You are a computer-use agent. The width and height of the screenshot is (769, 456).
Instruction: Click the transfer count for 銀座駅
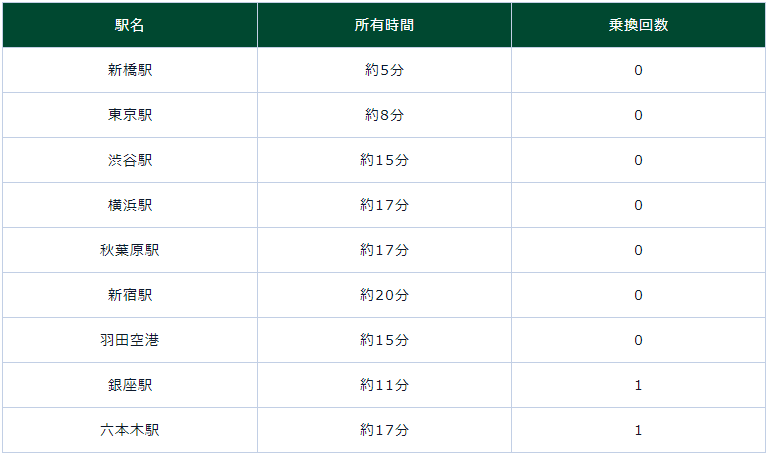[638, 385]
